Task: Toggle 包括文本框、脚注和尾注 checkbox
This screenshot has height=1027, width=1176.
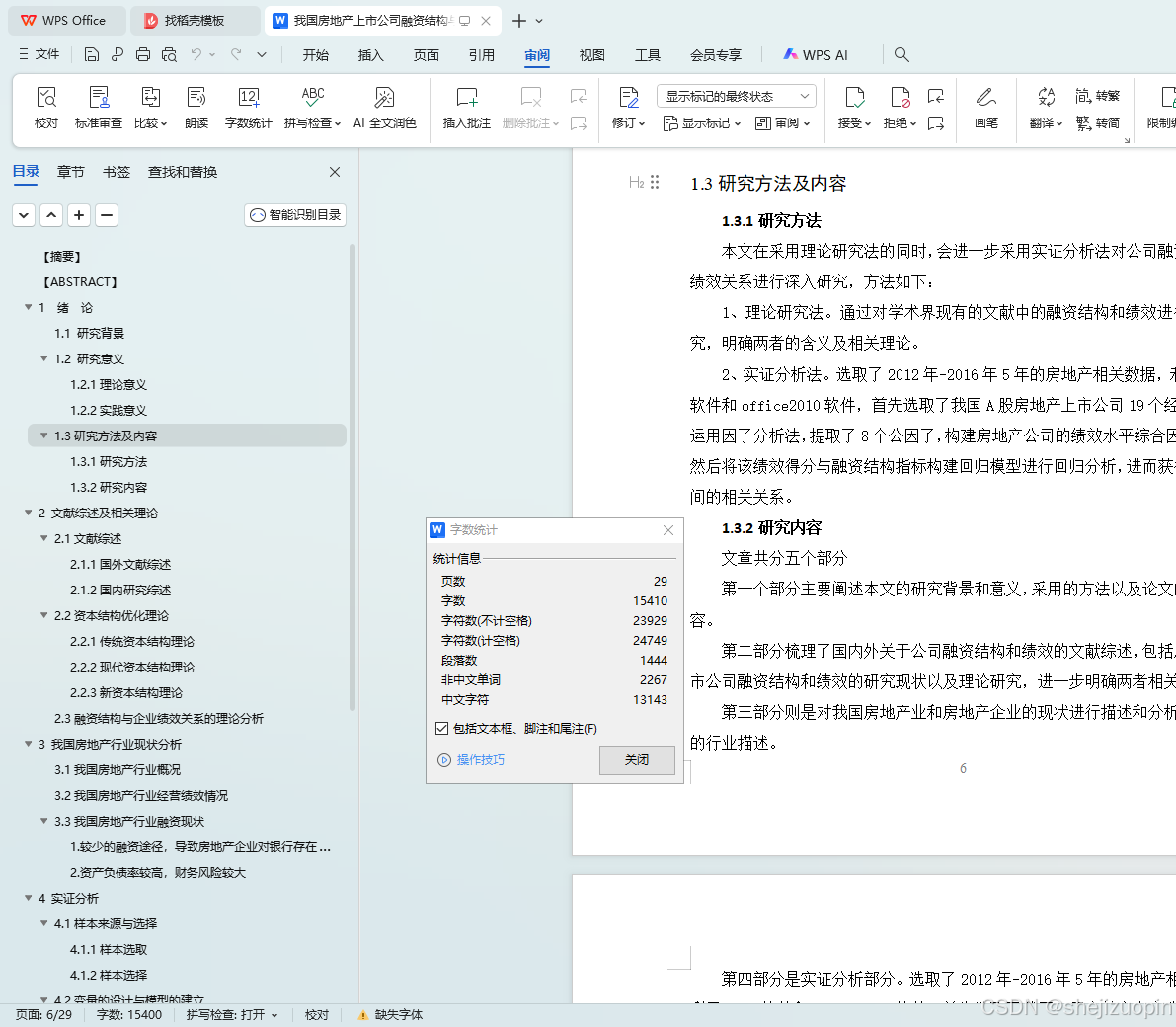Action: click(441, 729)
